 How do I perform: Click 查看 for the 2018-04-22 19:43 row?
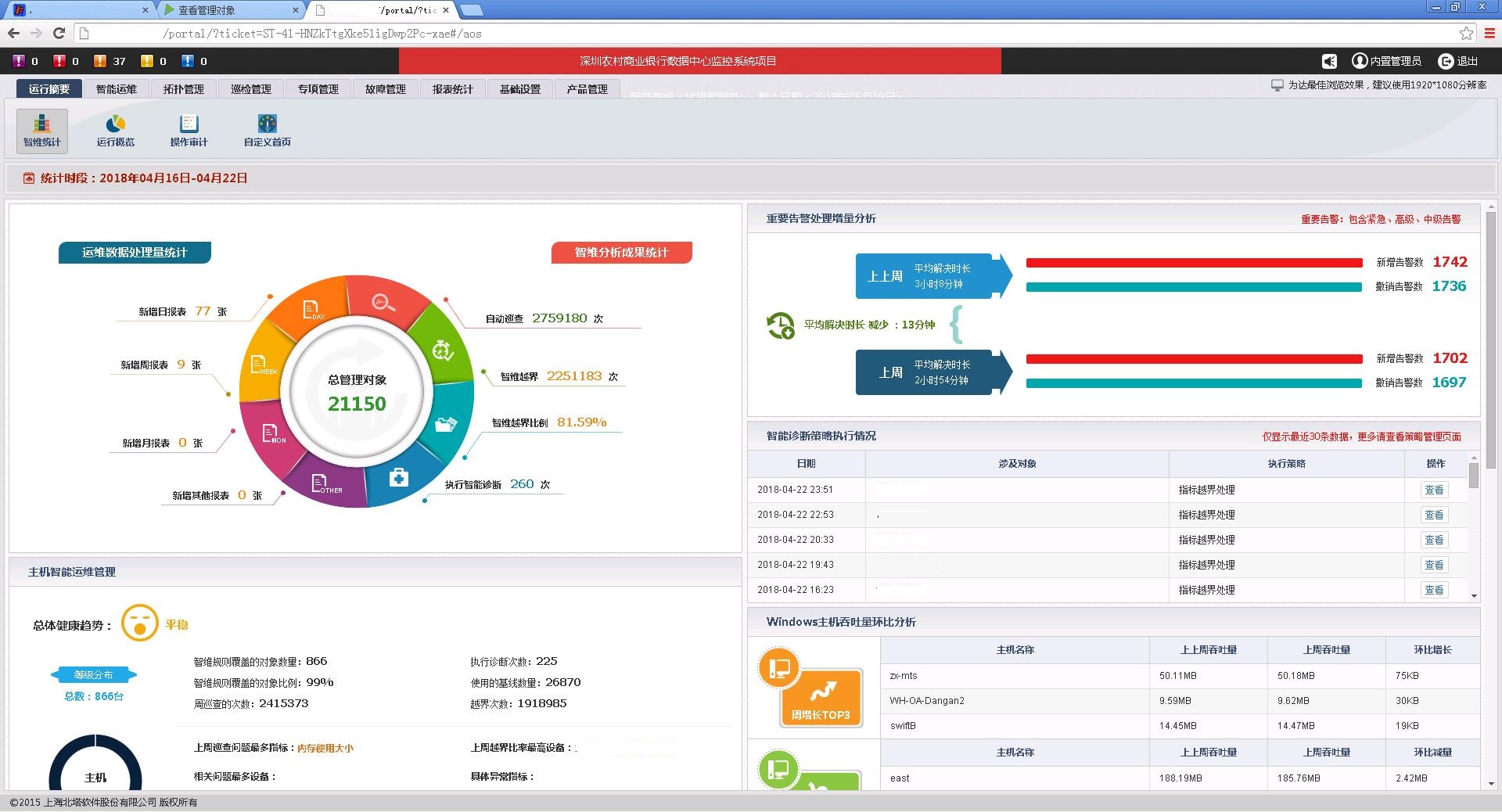(x=1433, y=565)
